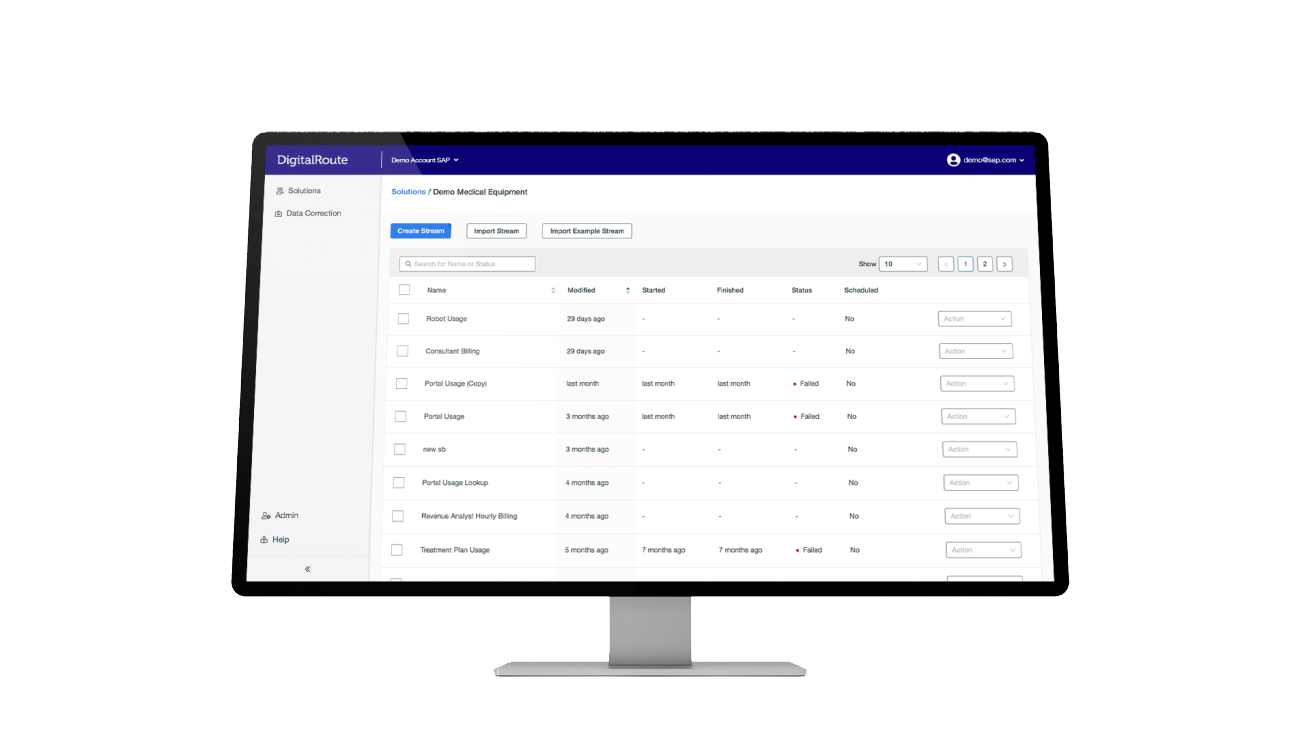Screen dimensions: 1296x729
Task: Open the Demo Account SAP account switcher
Action: click(x=423, y=160)
